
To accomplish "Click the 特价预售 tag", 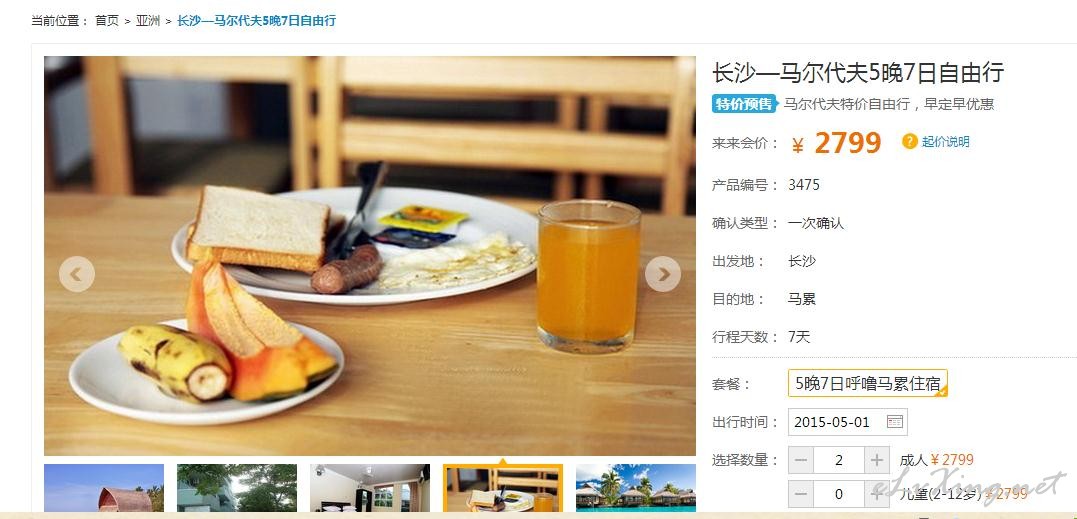I will coord(744,104).
